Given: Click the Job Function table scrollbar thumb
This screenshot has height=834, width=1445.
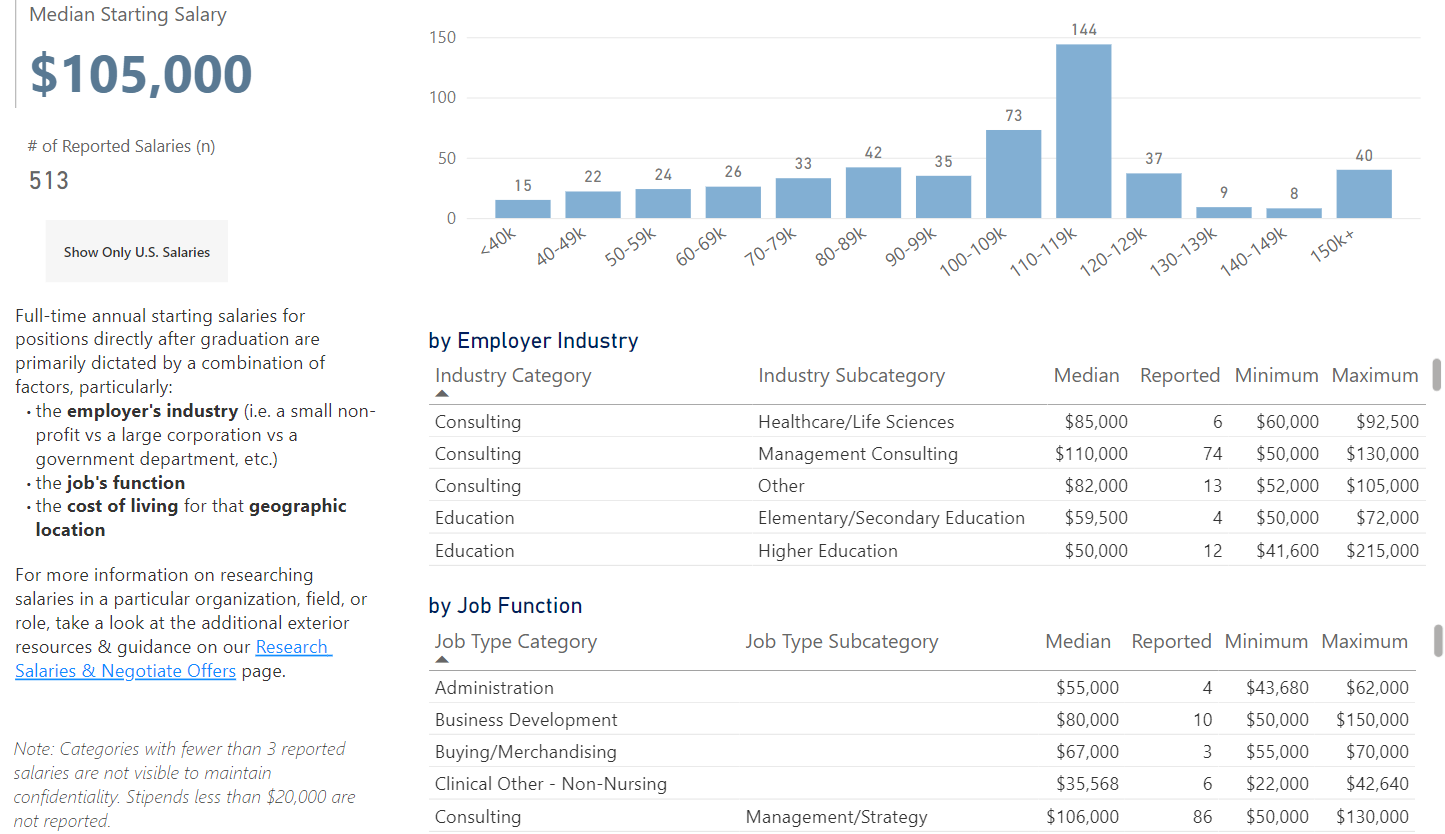Looking at the screenshot, I should pyautogui.click(x=1437, y=640).
